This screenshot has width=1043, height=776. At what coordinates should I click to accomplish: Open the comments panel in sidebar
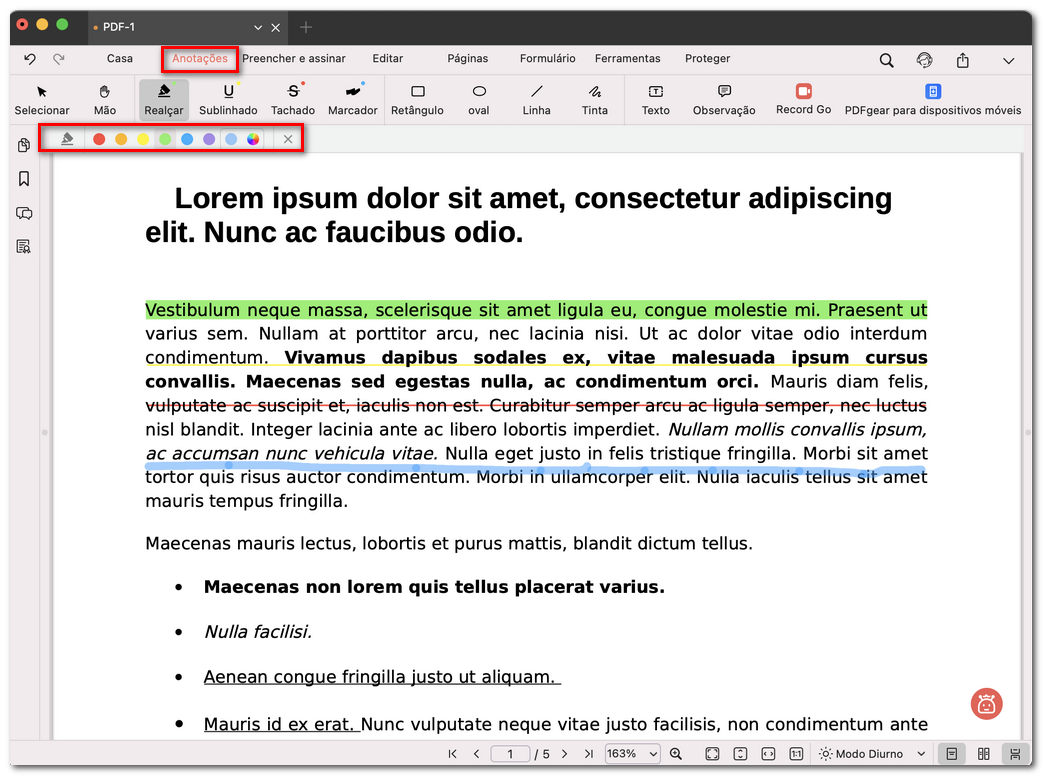click(x=23, y=213)
